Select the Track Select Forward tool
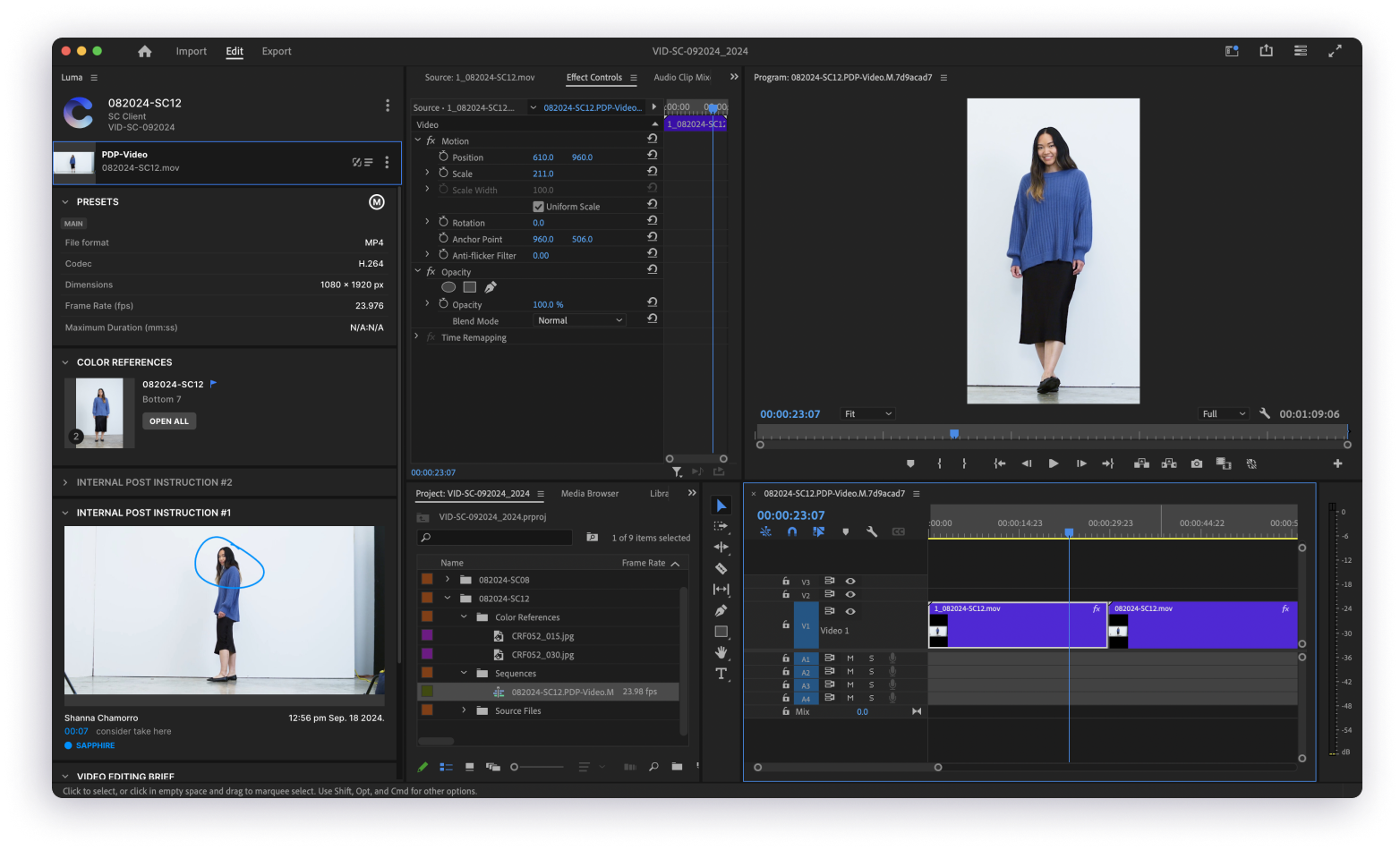The image size is (1400, 850). 721,526
